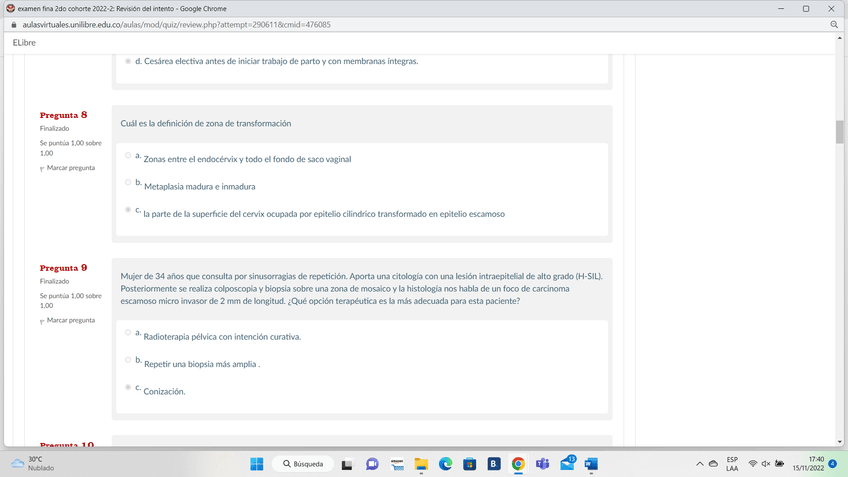
Task: Open the battery status tray icon
Action: point(779,464)
